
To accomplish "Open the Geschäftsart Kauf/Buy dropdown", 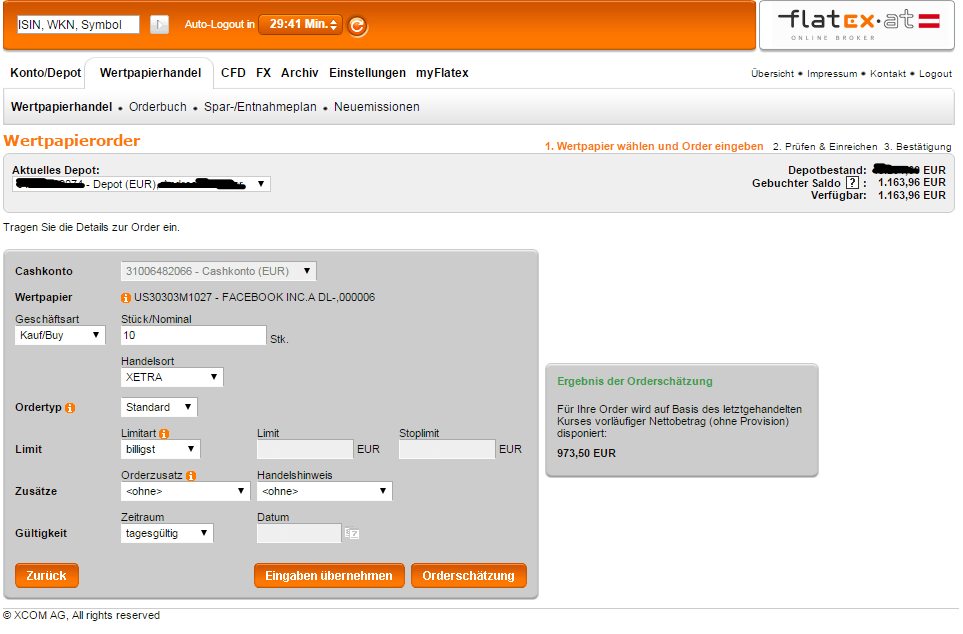I will [60, 336].
